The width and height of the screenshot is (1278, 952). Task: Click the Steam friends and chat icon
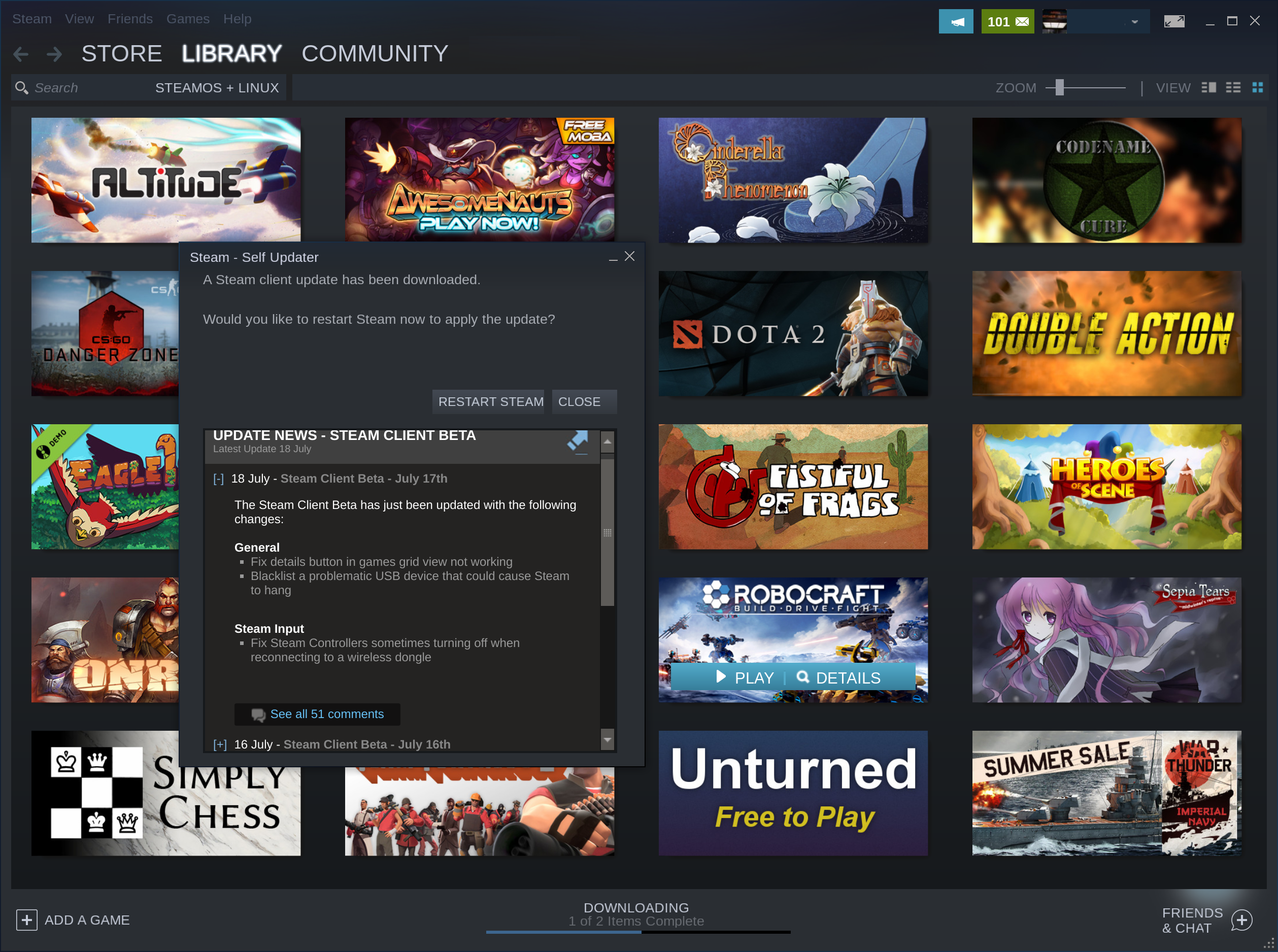coord(1244,919)
